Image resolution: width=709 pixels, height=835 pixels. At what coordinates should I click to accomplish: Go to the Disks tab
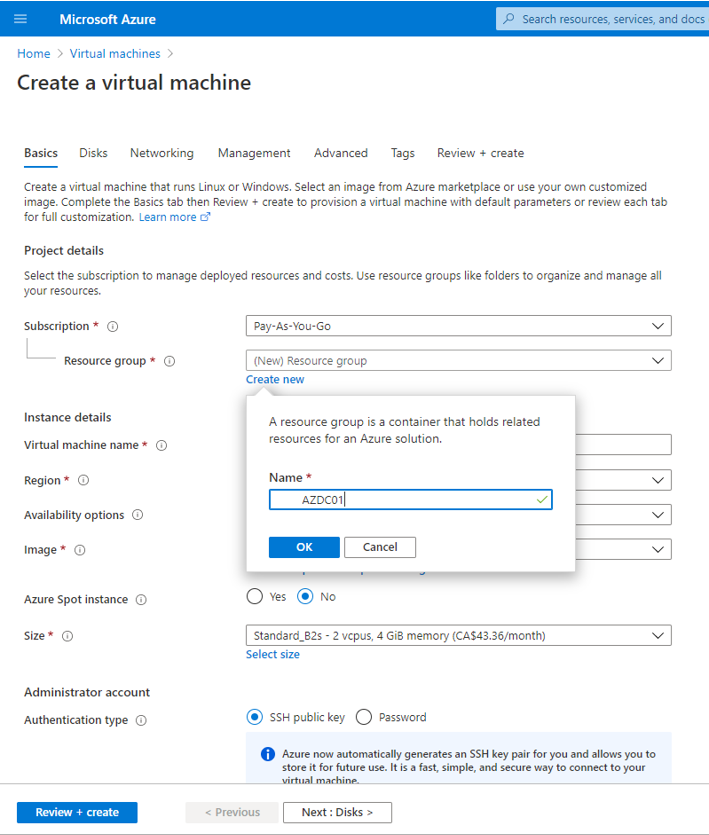point(93,153)
